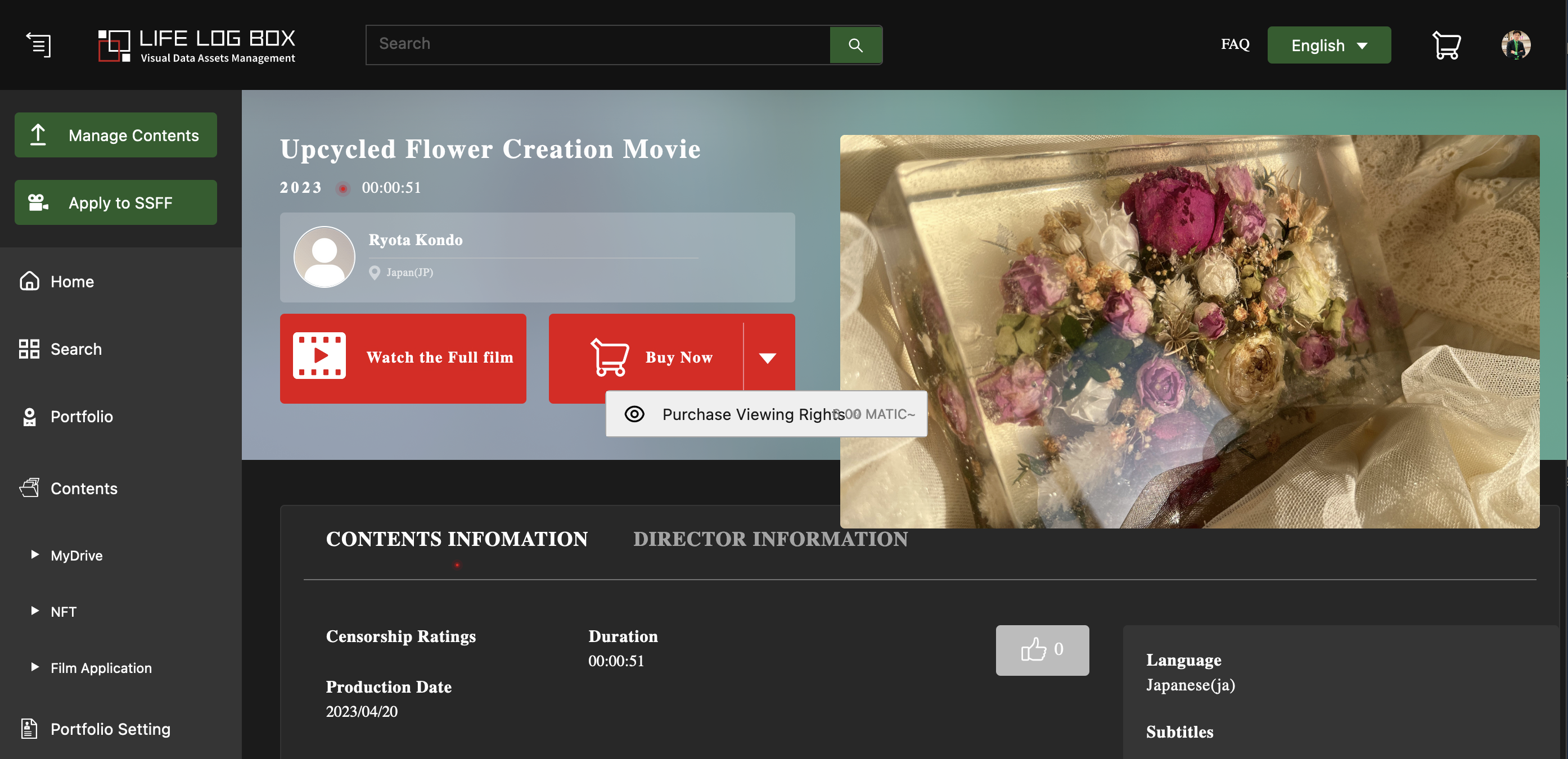Open Portfolio from the sidebar
1568x759 pixels.
81,416
